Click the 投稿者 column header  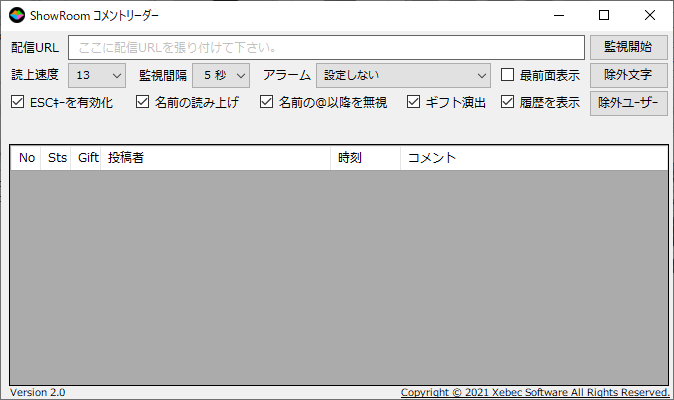pyautogui.click(x=216, y=158)
